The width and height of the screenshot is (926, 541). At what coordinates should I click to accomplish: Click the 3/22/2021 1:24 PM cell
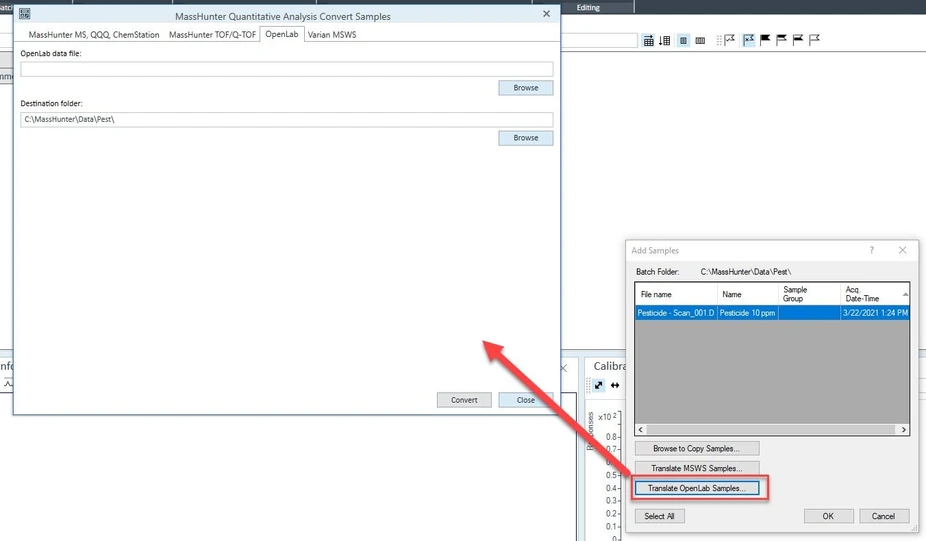click(875, 312)
